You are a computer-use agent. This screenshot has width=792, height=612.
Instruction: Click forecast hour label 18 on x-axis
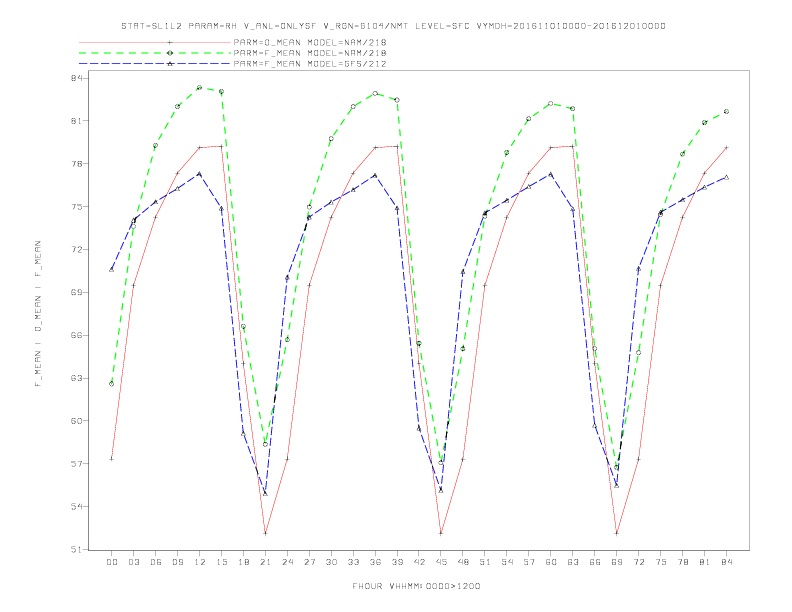pyautogui.click(x=243, y=562)
